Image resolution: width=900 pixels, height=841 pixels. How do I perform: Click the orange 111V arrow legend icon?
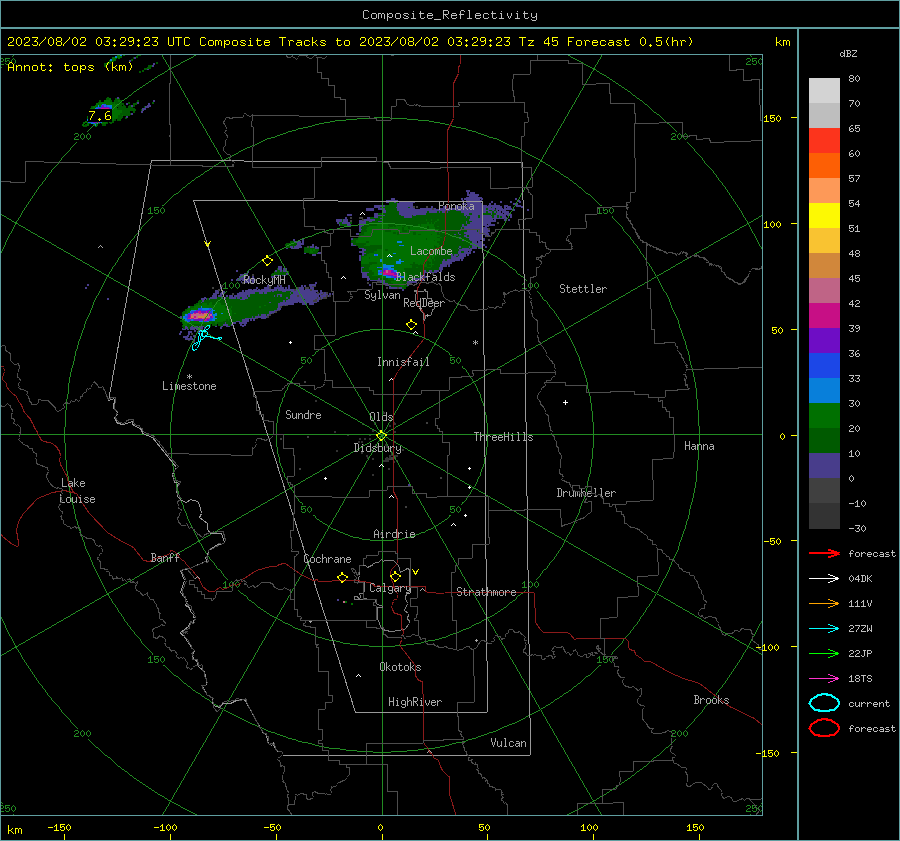824,603
